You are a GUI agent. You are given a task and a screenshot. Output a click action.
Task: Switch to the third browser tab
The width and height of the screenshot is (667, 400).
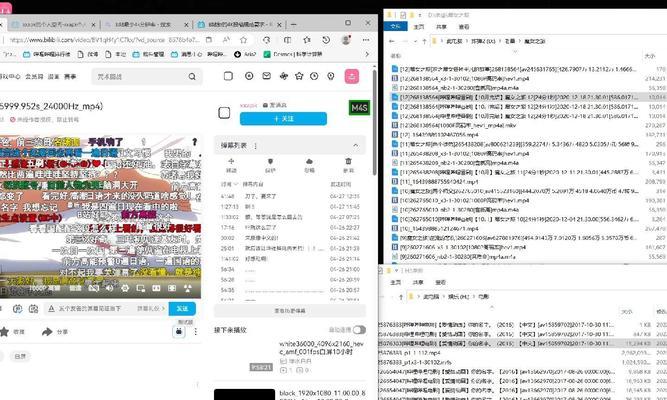[237, 25]
